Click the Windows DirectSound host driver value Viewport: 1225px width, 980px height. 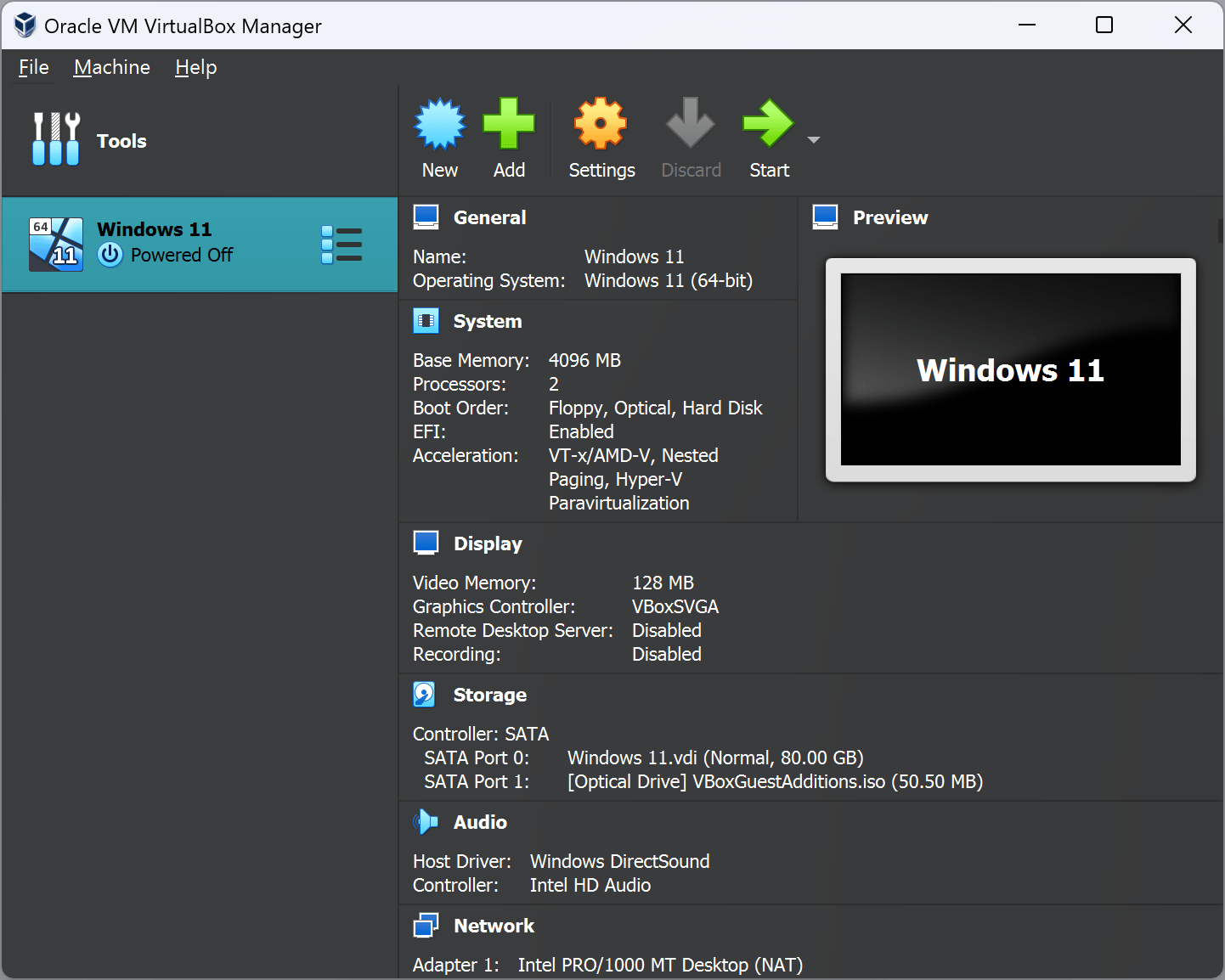619,861
